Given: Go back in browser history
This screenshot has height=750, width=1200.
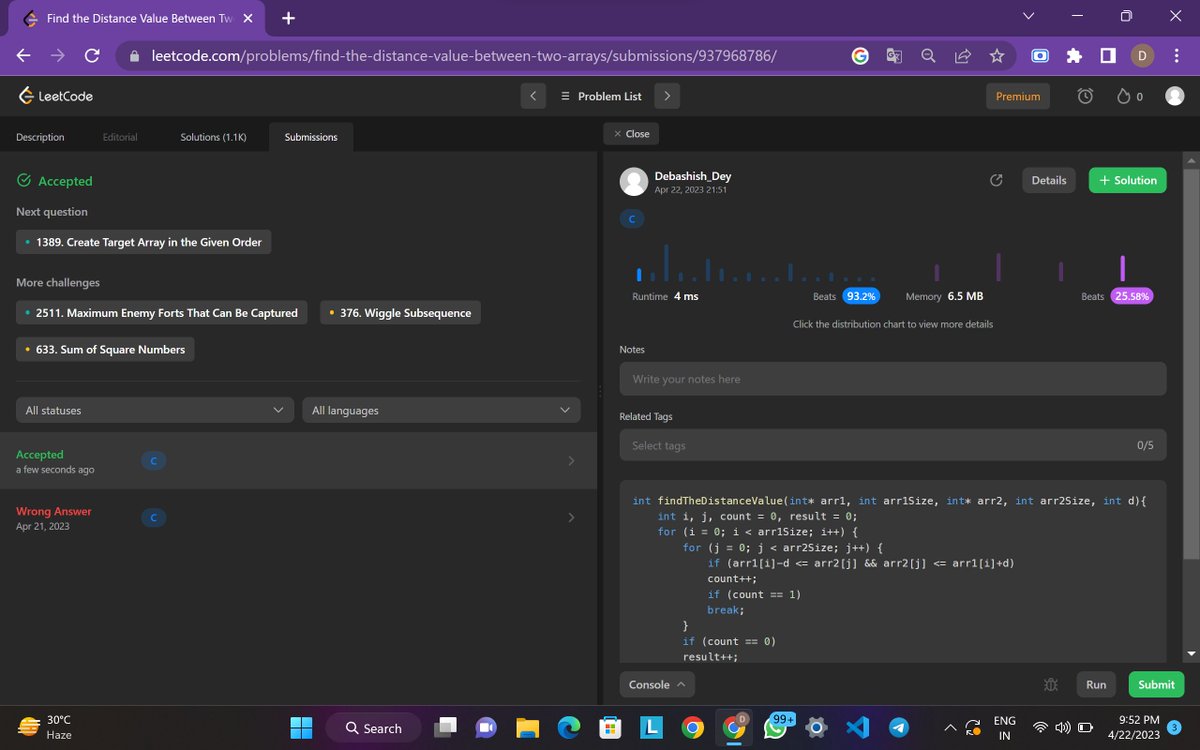Looking at the screenshot, I should point(24,56).
